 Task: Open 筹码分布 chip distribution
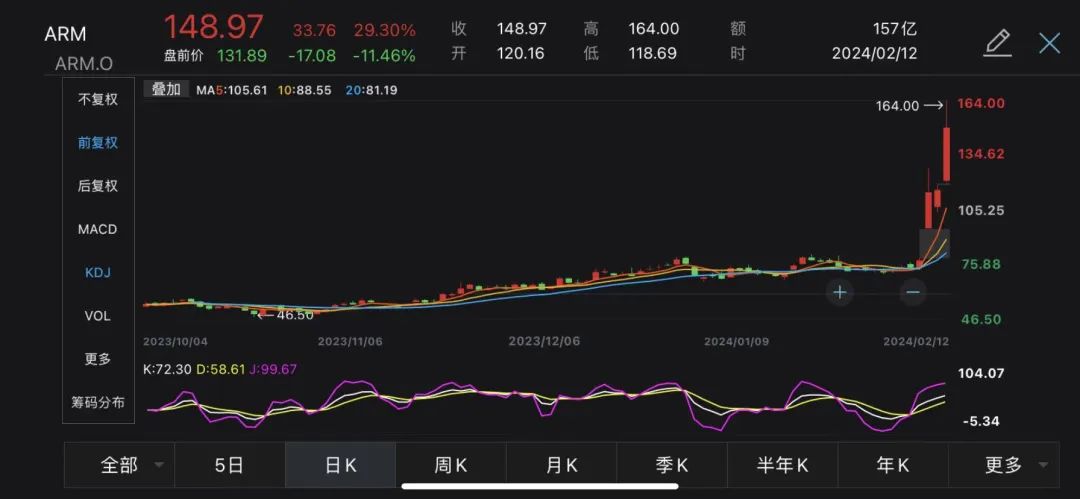[98, 402]
